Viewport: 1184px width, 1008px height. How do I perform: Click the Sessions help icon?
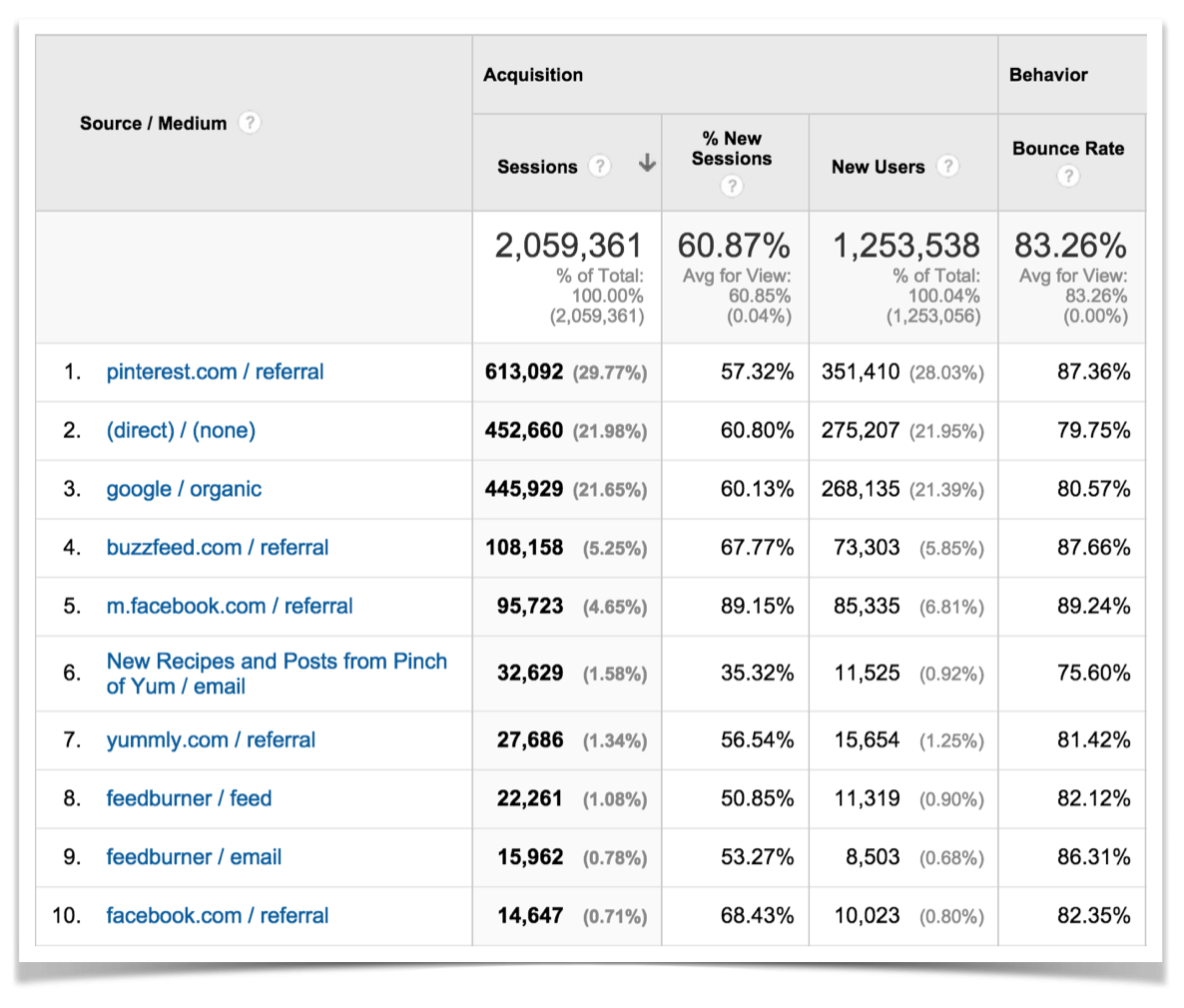(599, 167)
